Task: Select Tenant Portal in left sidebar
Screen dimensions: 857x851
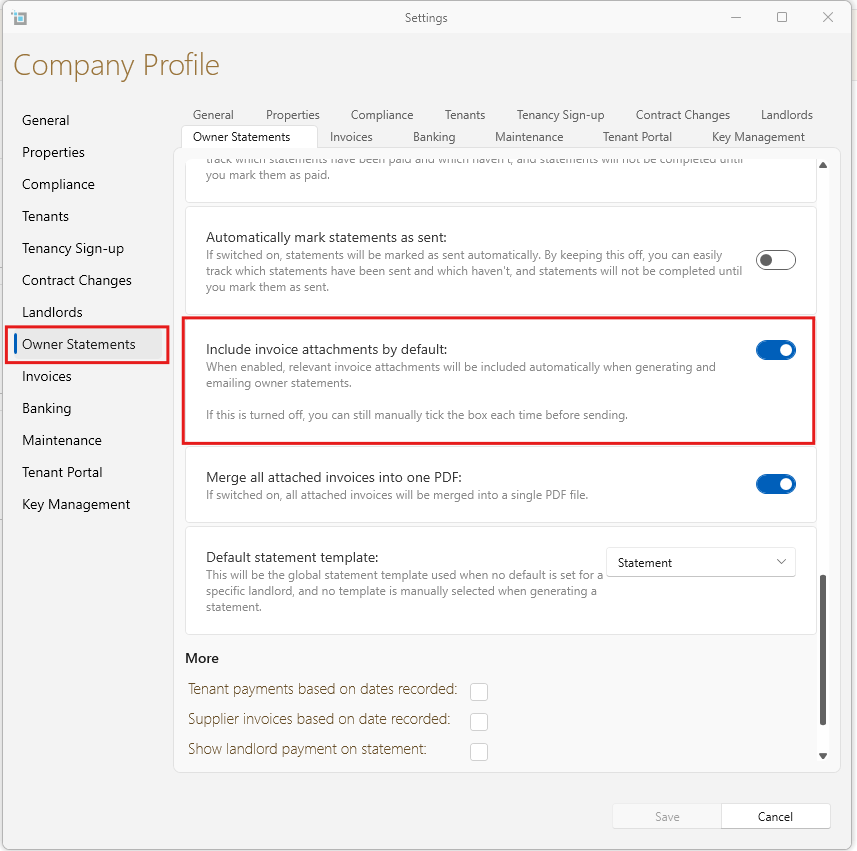Action: pos(62,472)
